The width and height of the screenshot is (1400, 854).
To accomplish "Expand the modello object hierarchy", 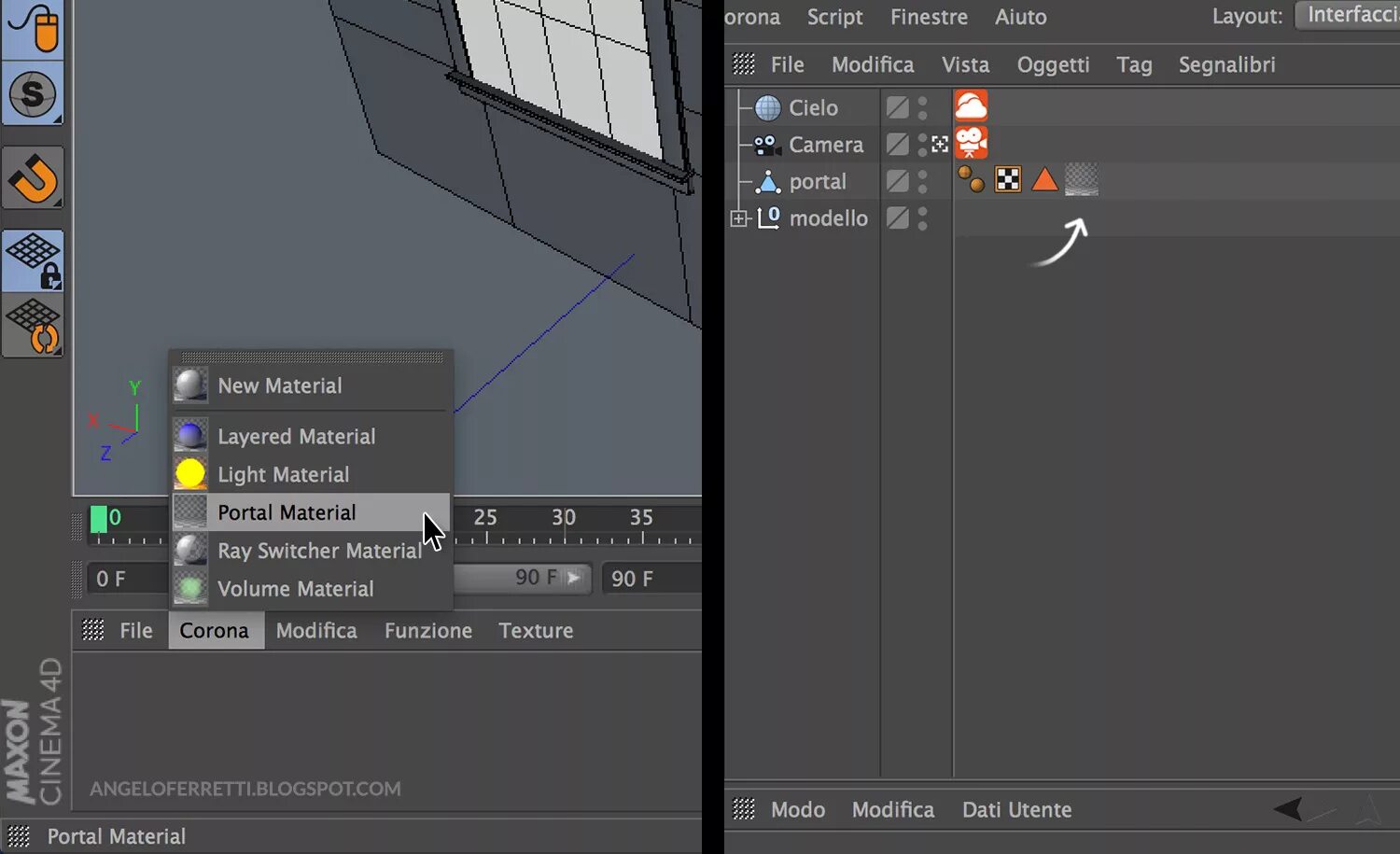I will [738, 217].
